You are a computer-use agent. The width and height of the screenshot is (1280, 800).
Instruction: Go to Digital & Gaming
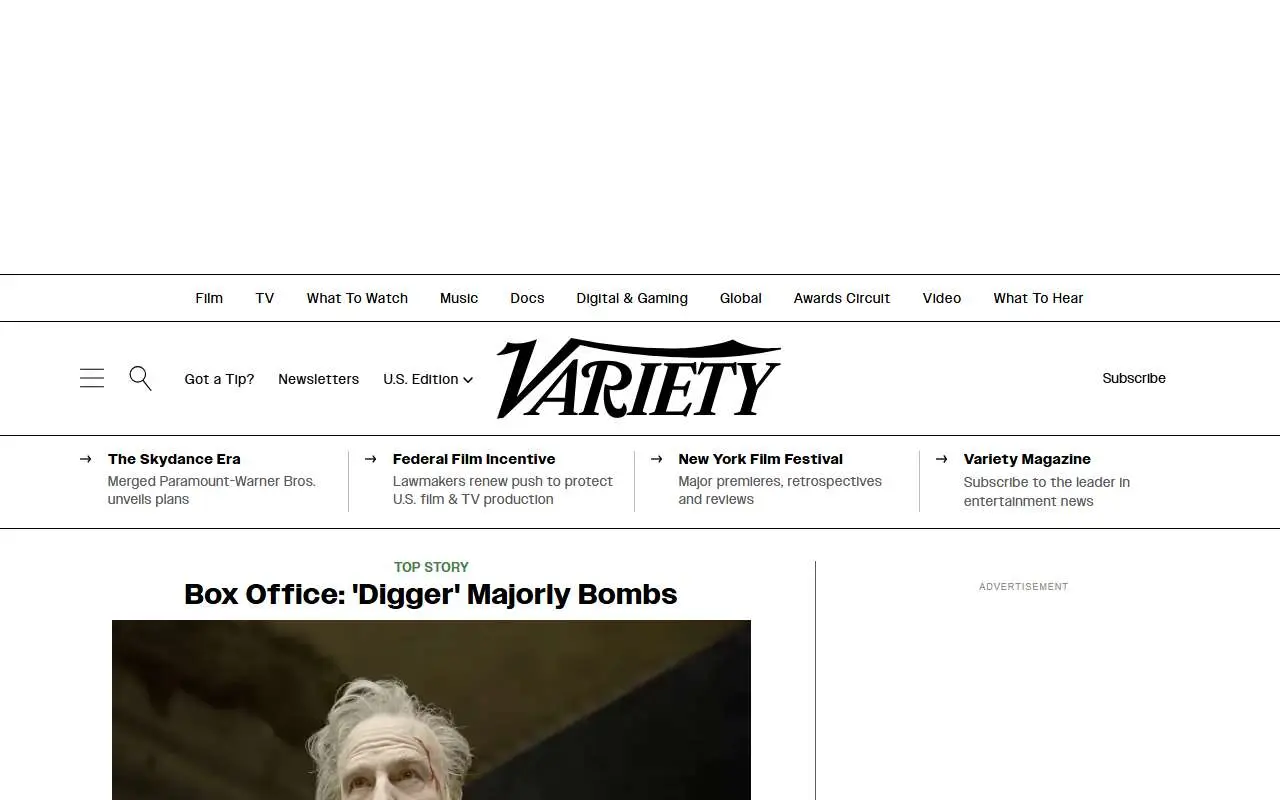(x=632, y=298)
